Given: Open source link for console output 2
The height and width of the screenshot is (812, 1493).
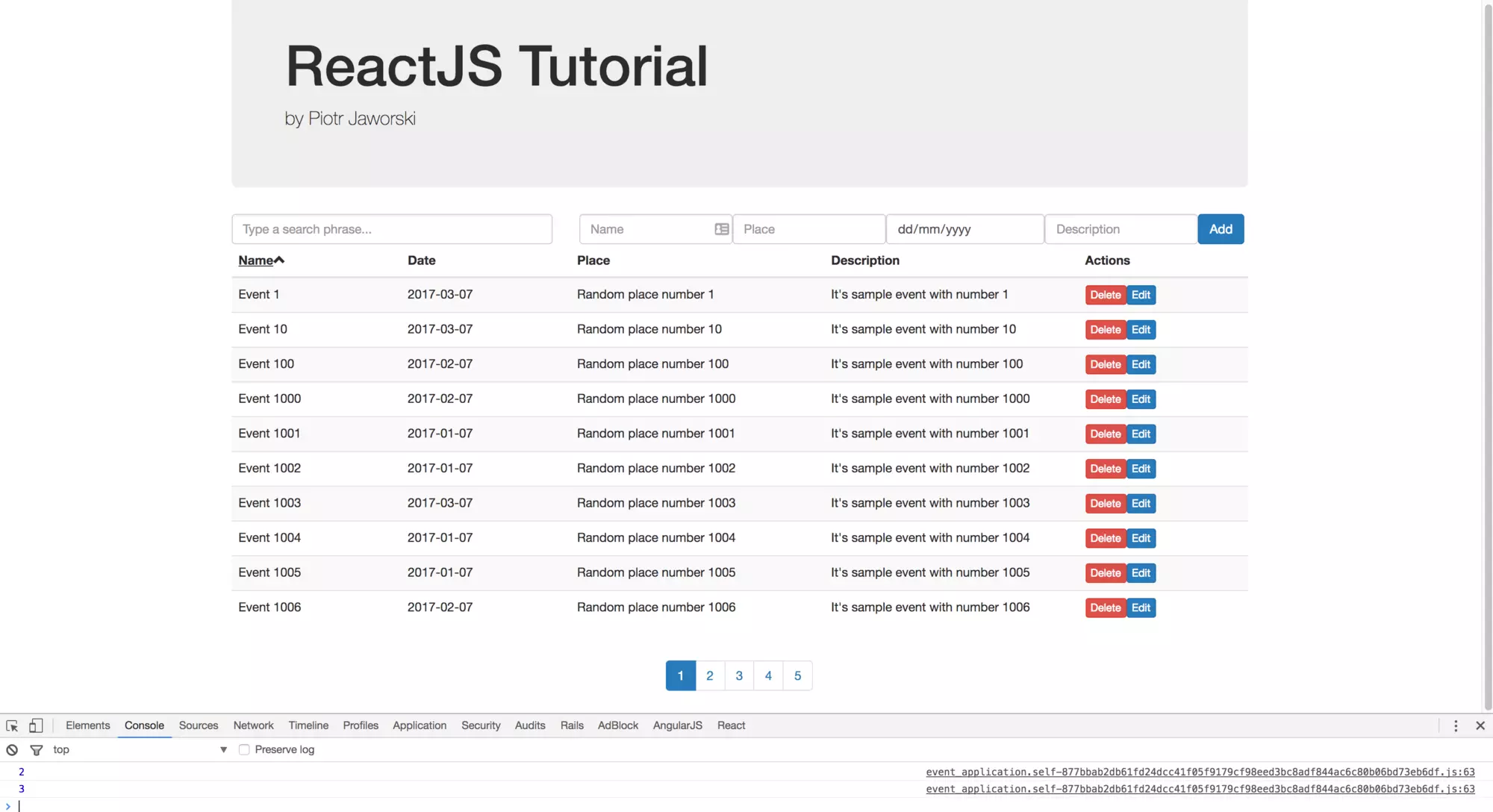Looking at the screenshot, I should pos(1200,772).
